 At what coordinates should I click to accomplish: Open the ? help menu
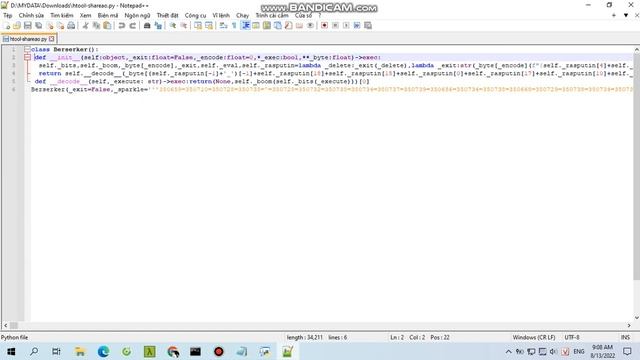[320, 16]
